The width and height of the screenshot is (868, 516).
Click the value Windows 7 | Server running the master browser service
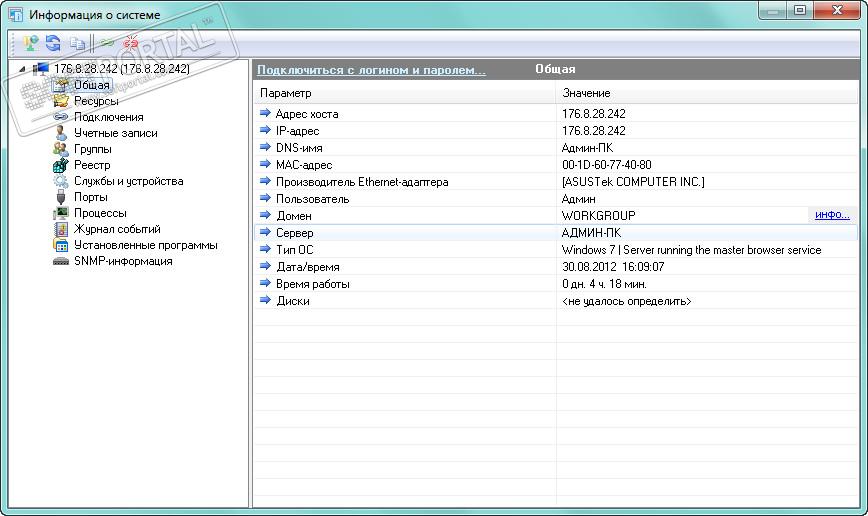[x=691, y=250]
